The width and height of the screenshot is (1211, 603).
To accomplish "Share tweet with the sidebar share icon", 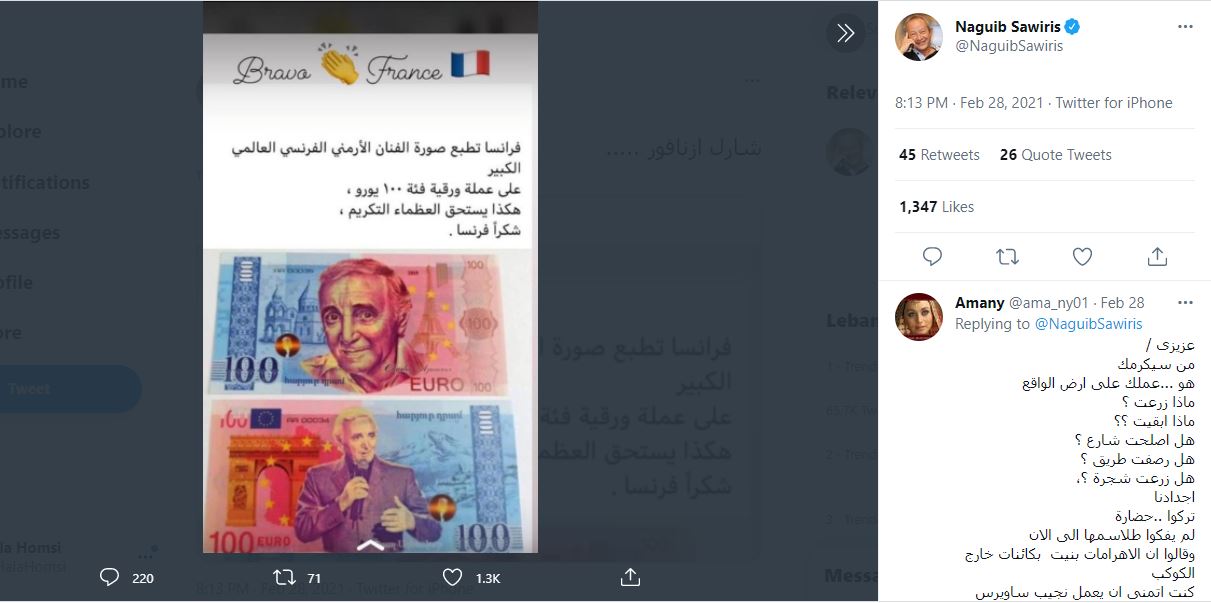I will click(1157, 257).
